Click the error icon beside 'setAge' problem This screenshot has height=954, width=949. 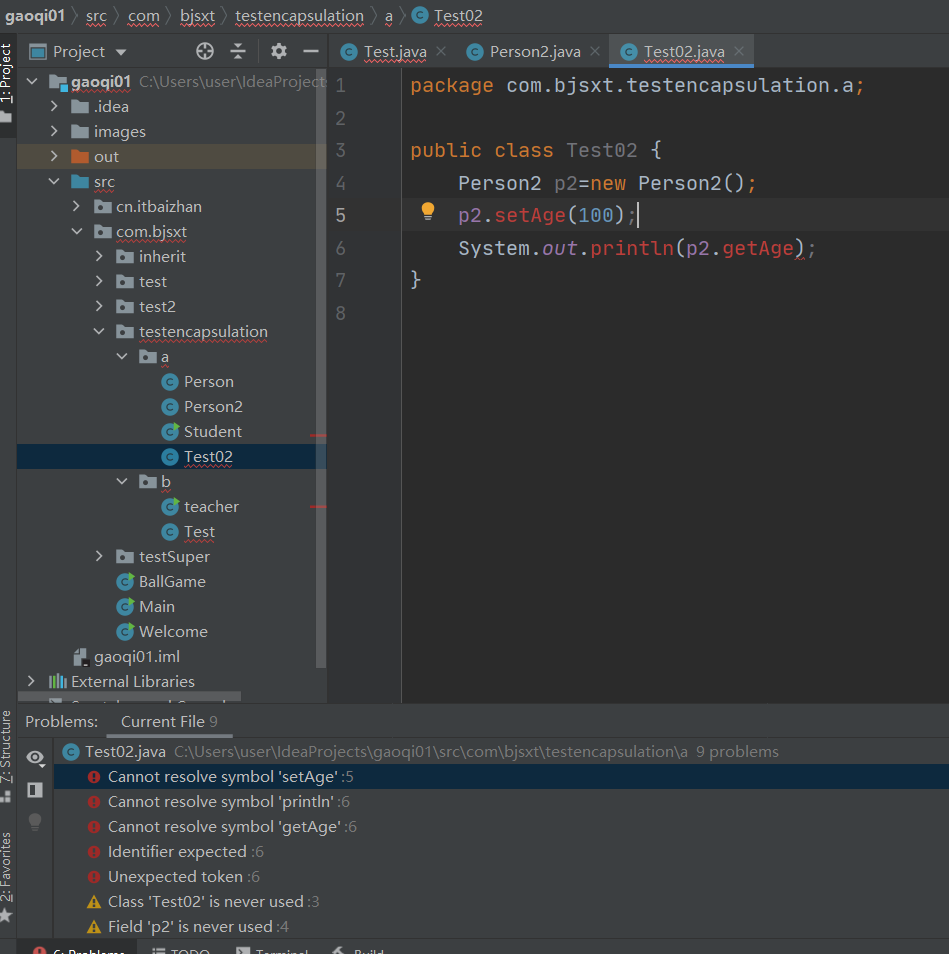[x=94, y=777]
